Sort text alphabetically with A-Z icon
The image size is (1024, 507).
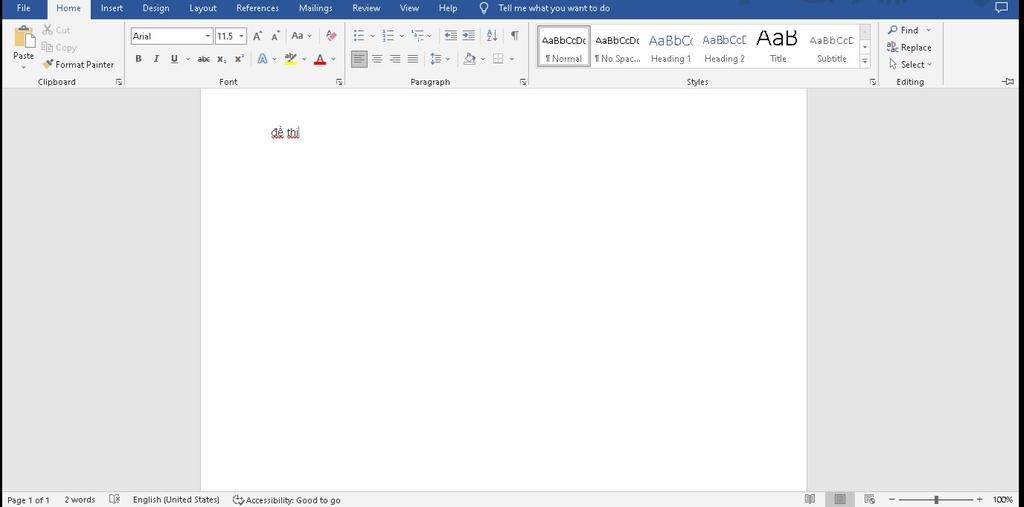[492, 36]
